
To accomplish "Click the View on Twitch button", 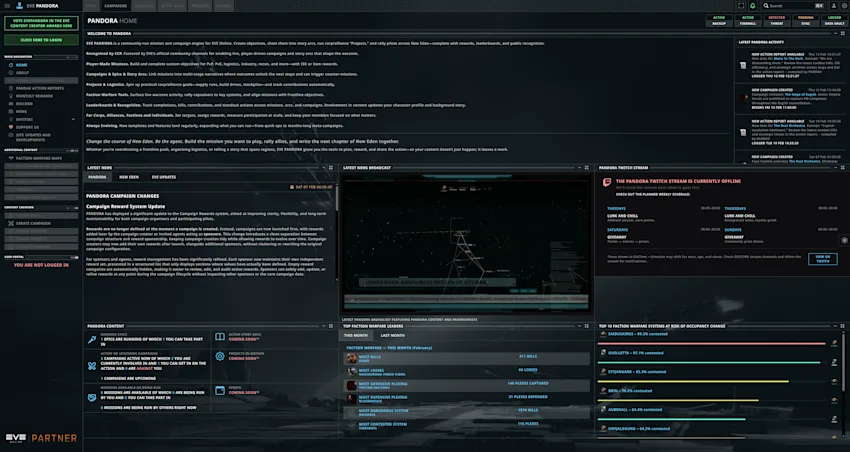I will pos(822,259).
